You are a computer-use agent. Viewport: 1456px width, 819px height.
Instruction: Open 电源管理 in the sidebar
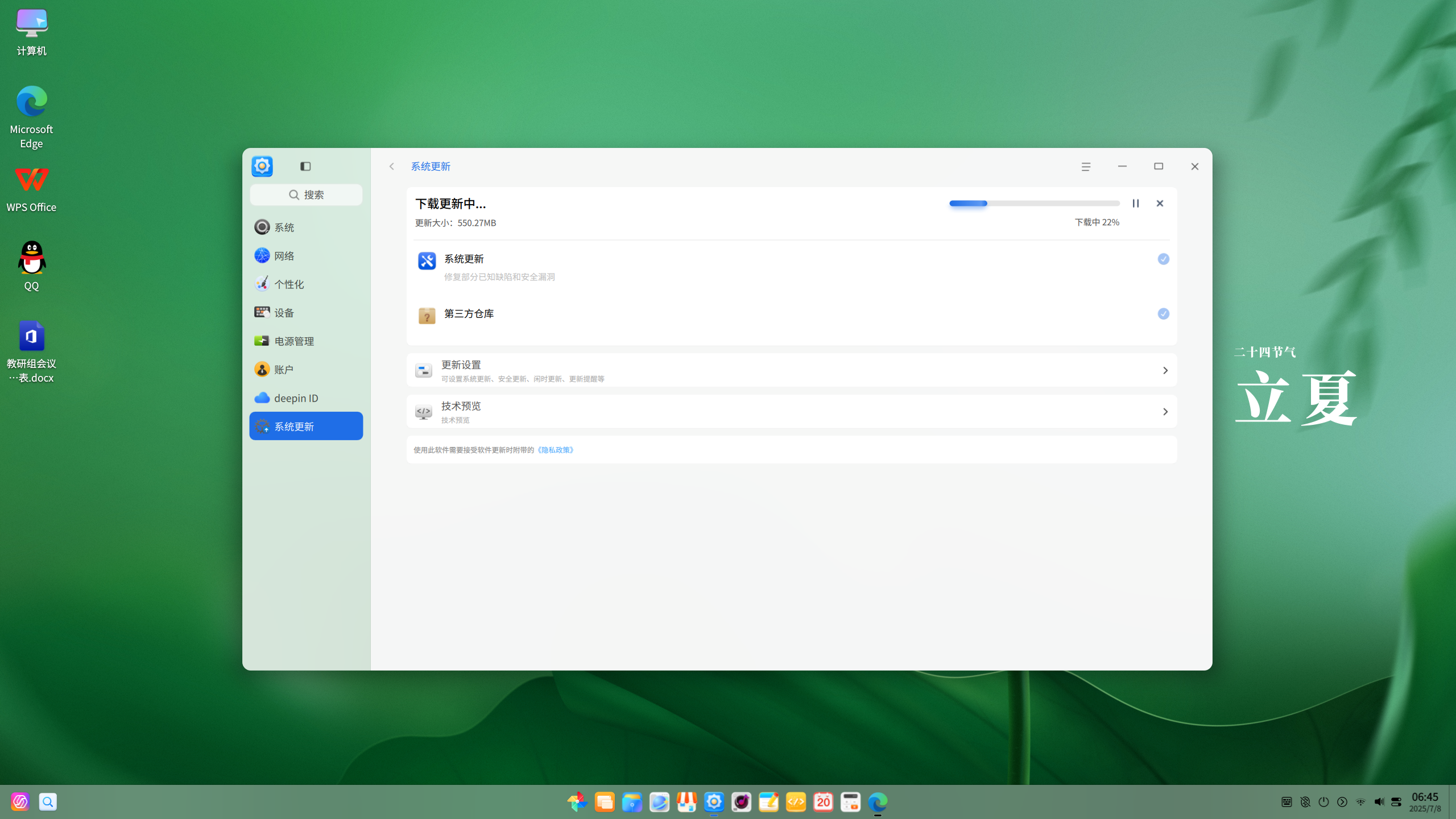(x=306, y=341)
